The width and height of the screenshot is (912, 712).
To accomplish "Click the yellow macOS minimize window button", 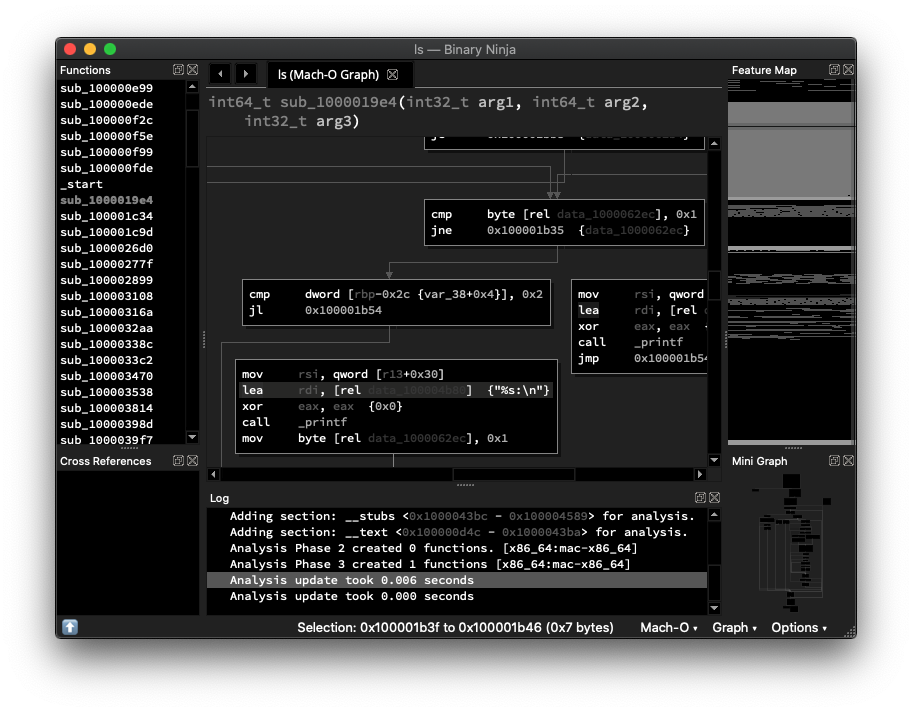I will pyautogui.click(x=90, y=49).
